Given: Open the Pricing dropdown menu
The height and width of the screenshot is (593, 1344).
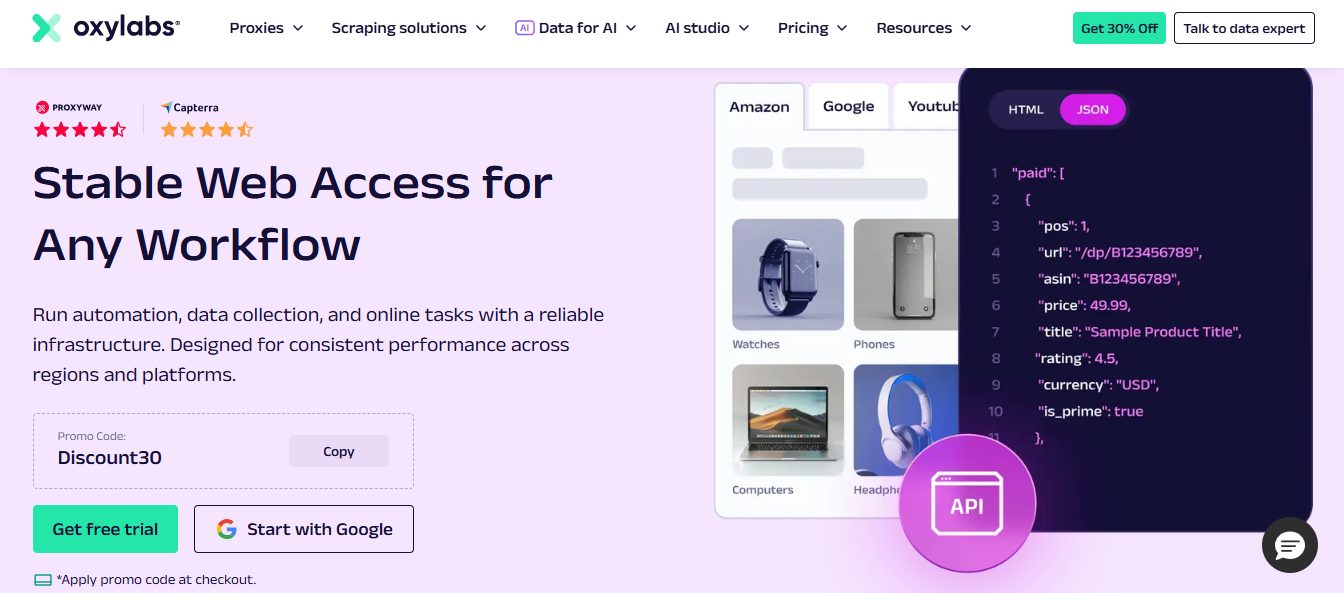Looking at the screenshot, I should (x=812, y=28).
